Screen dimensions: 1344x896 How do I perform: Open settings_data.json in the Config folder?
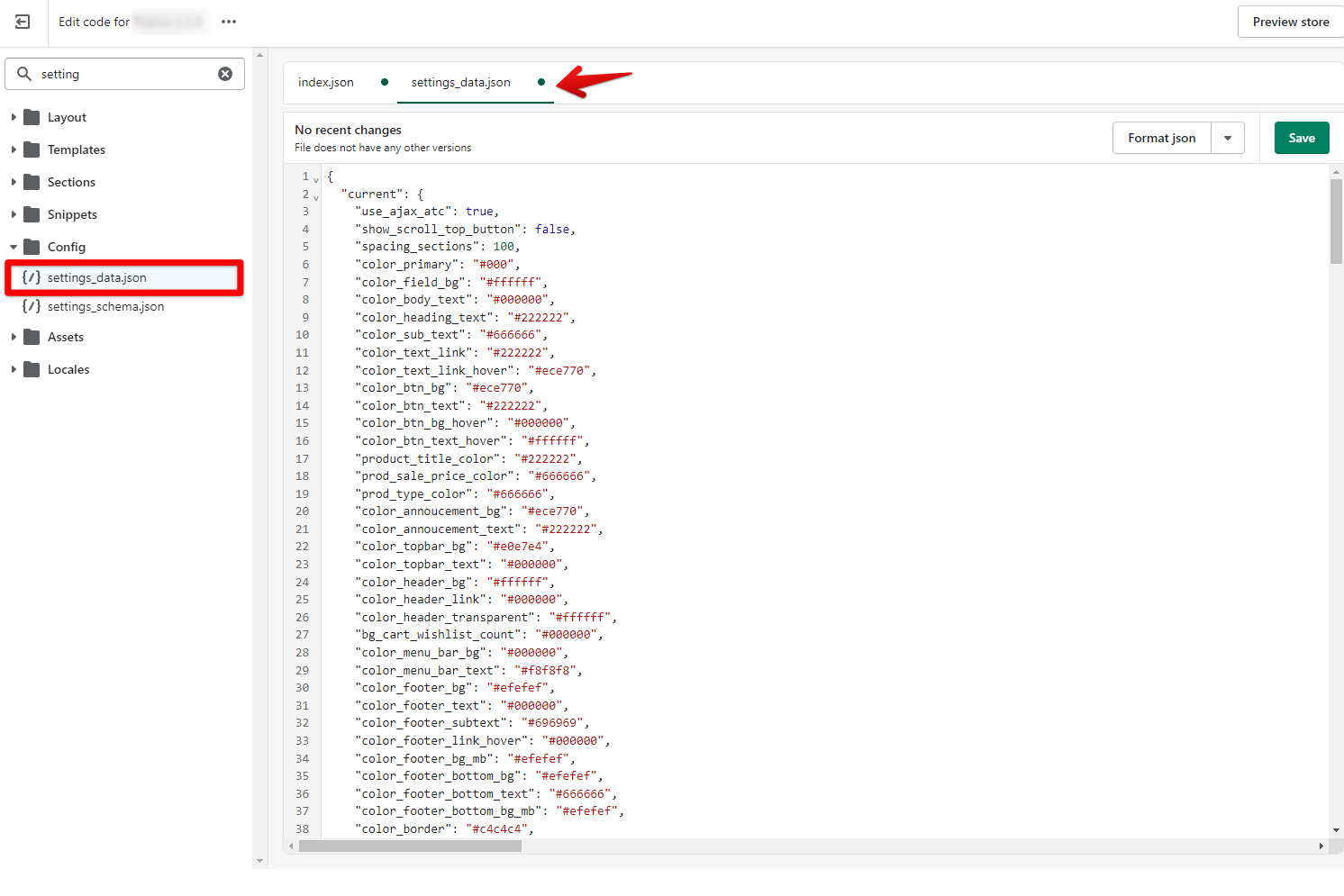[x=97, y=277]
